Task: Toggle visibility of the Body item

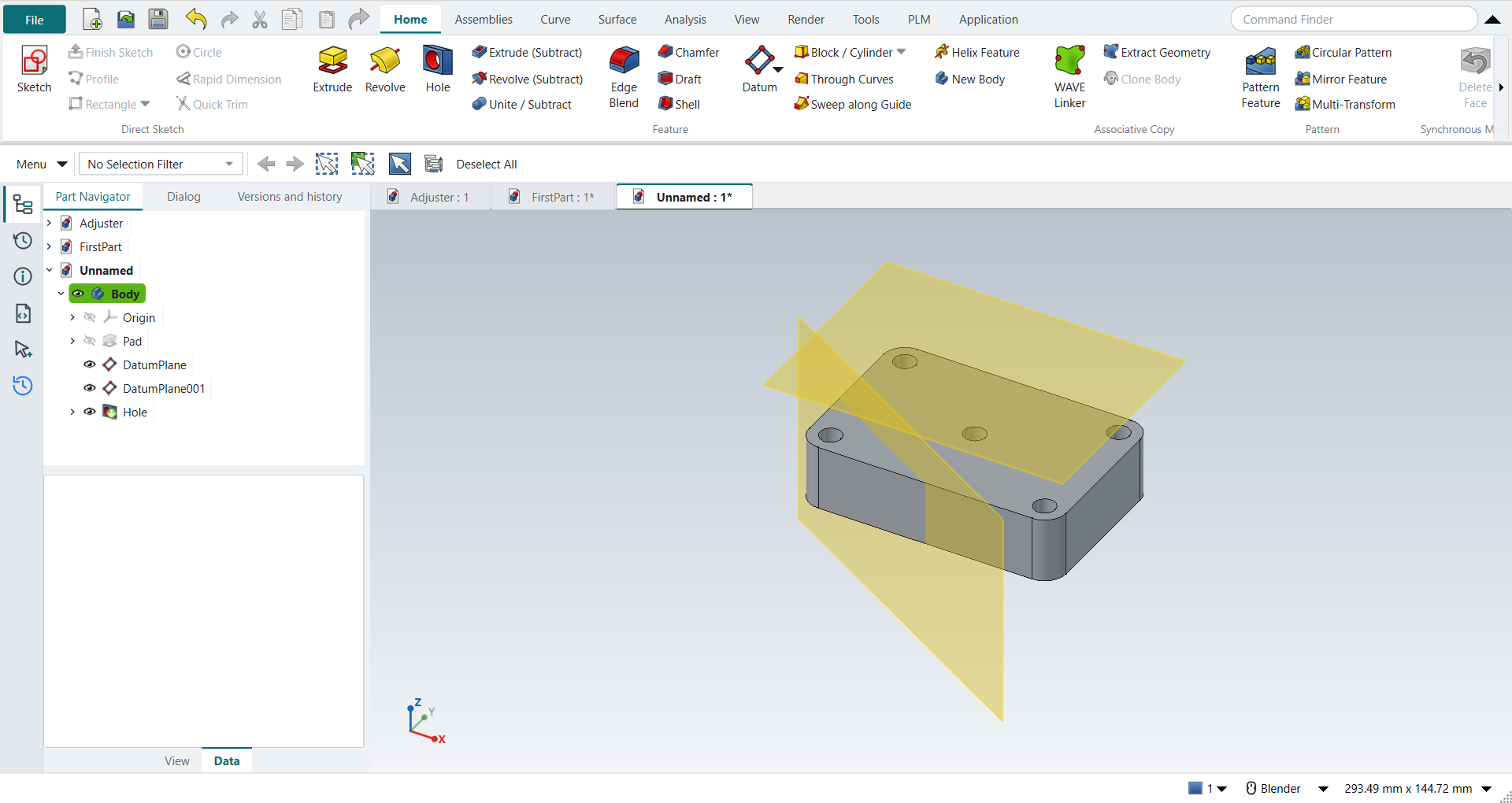Action: tap(78, 294)
